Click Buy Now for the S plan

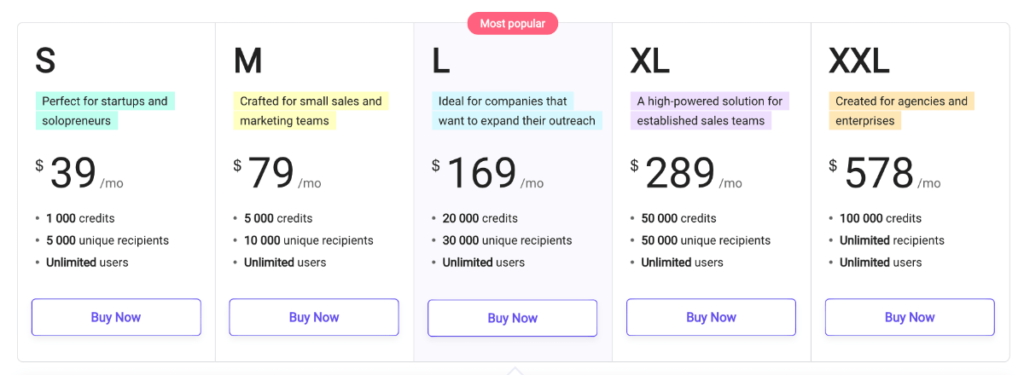click(116, 318)
